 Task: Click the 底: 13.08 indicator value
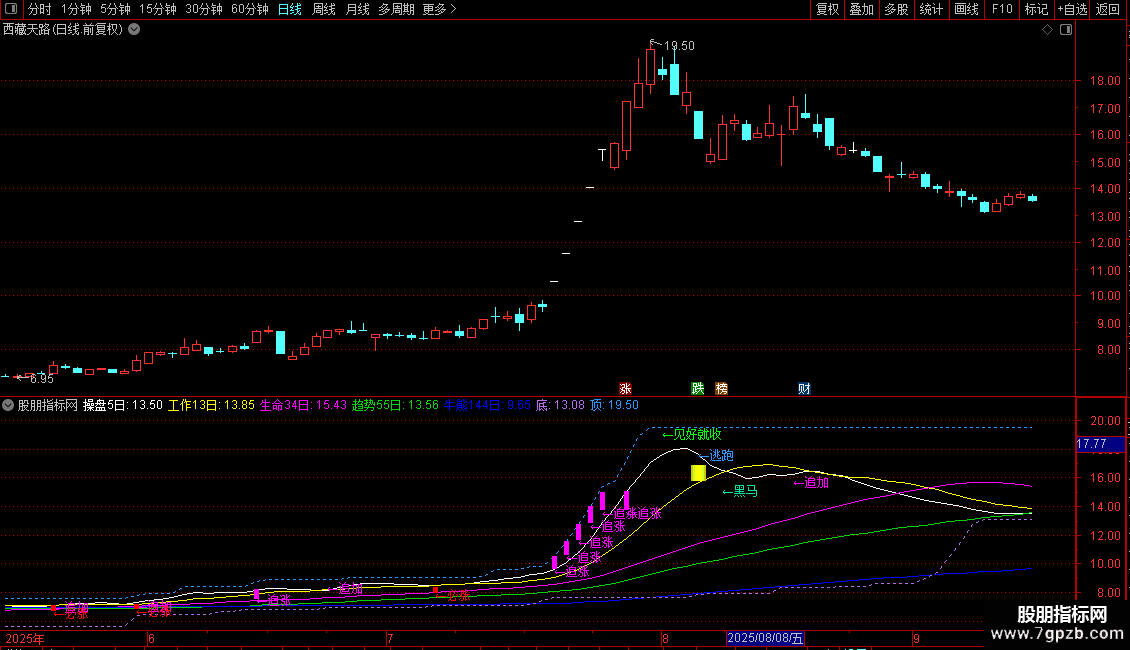point(560,405)
